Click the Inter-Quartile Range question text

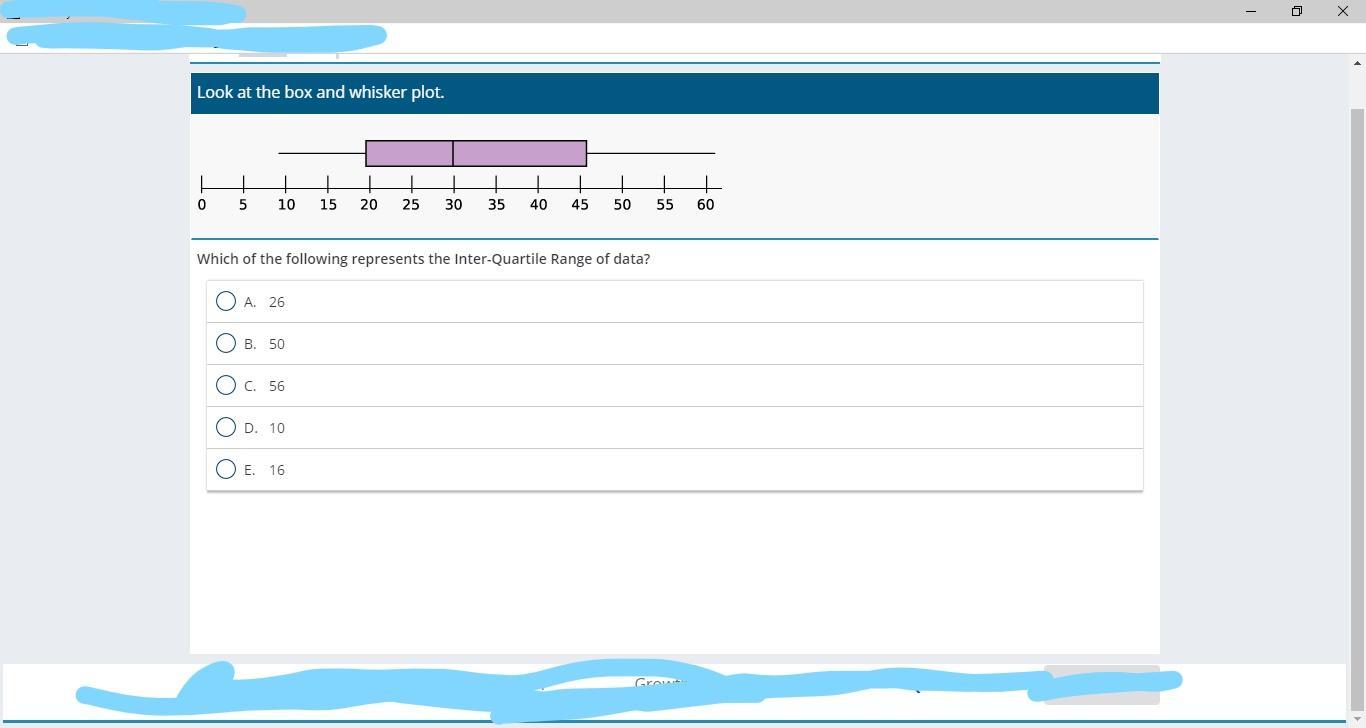[423, 259]
